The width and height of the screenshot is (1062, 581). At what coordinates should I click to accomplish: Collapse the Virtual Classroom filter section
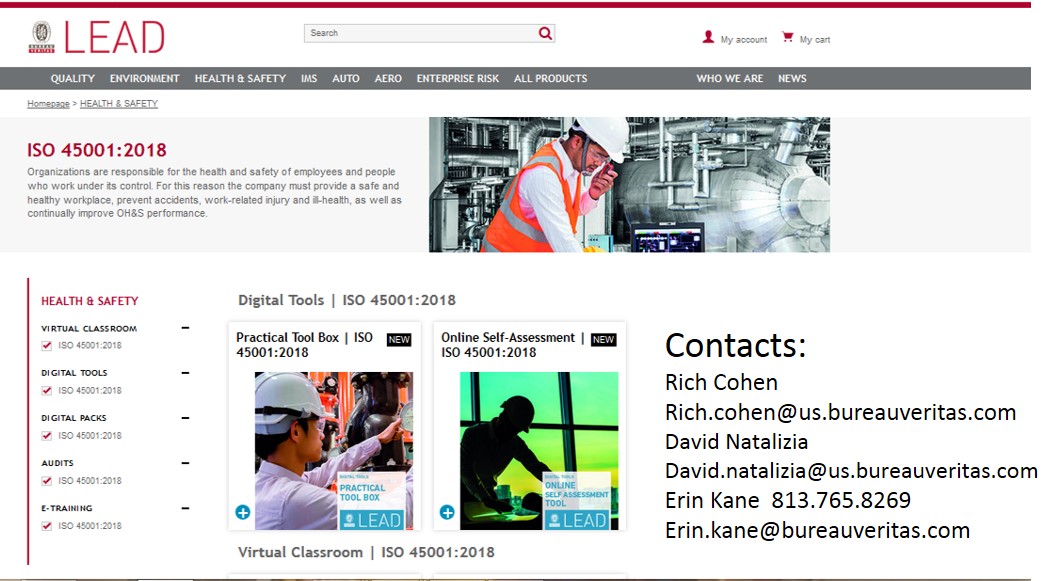[x=185, y=328]
